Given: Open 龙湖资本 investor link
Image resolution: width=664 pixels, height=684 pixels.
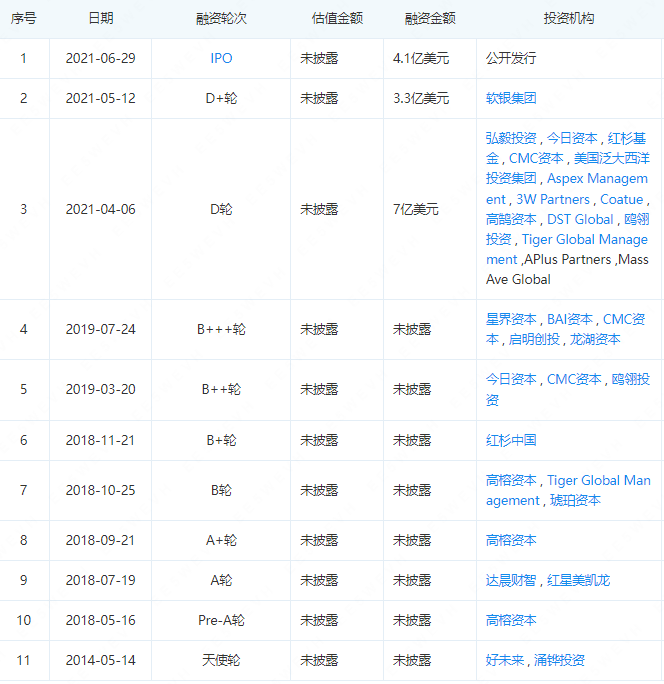Looking at the screenshot, I should (595, 339).
